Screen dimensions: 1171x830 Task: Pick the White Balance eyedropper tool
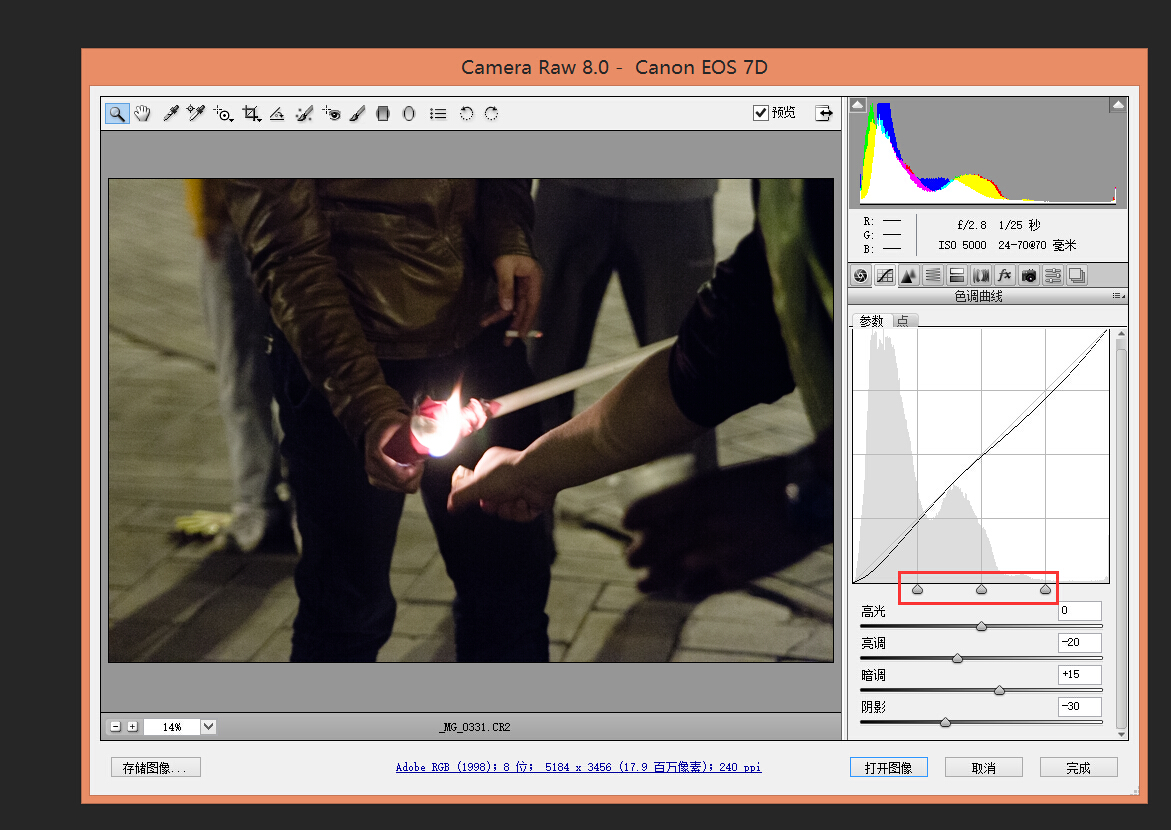(171, 114)
